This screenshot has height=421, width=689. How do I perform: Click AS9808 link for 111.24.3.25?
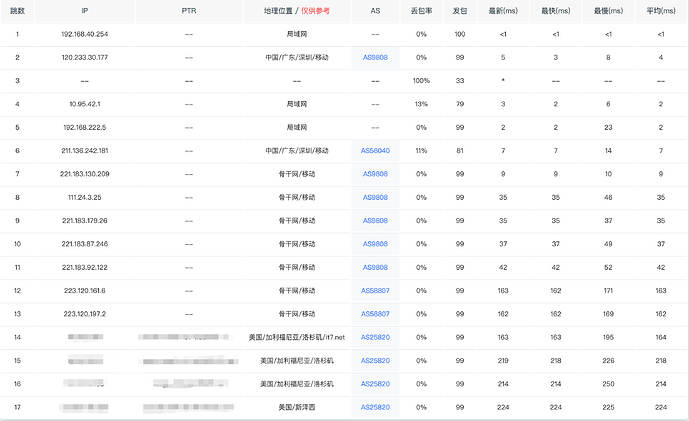point(375,197)
